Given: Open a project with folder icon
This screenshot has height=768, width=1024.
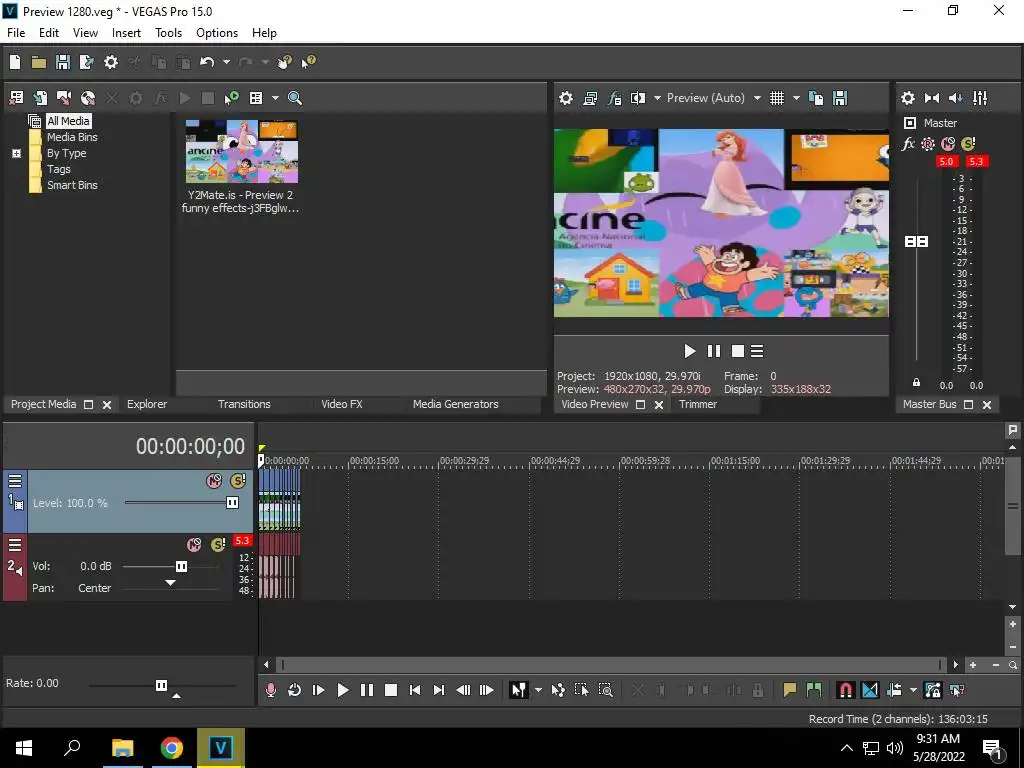Looking at the screenshot, I should click(x=39, y=62).
